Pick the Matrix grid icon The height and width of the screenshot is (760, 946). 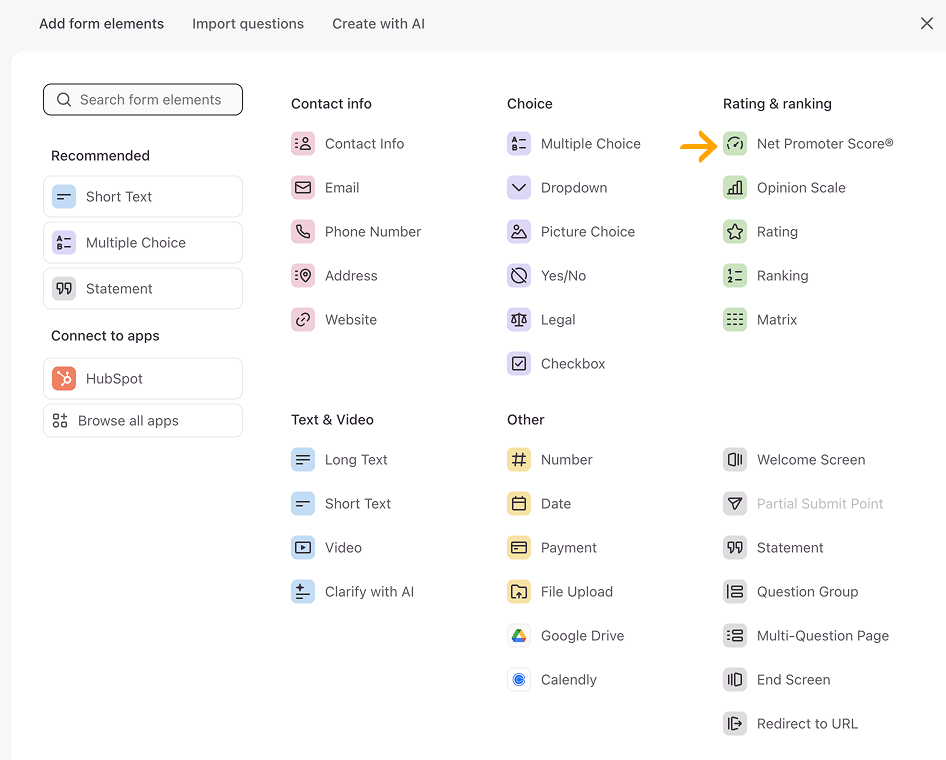coord(735,320)
